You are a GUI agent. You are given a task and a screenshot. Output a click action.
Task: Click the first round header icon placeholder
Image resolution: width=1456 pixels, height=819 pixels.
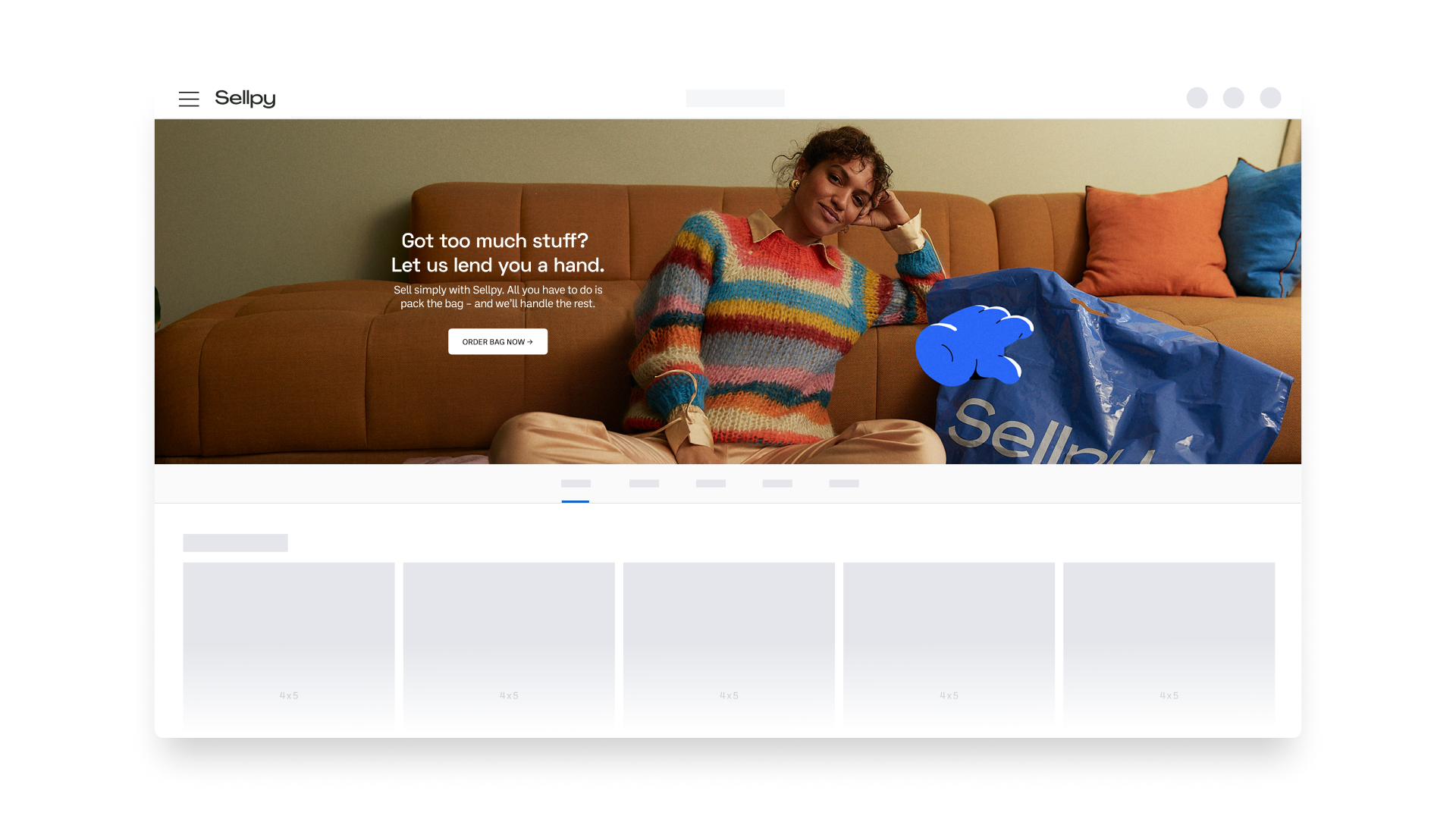pyautogui.click(x=1197, y=98)
